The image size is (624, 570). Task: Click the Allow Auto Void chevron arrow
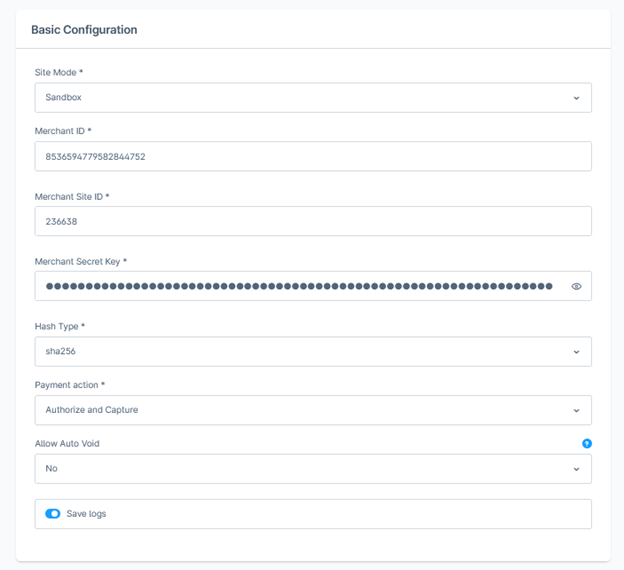coord(576,469)
